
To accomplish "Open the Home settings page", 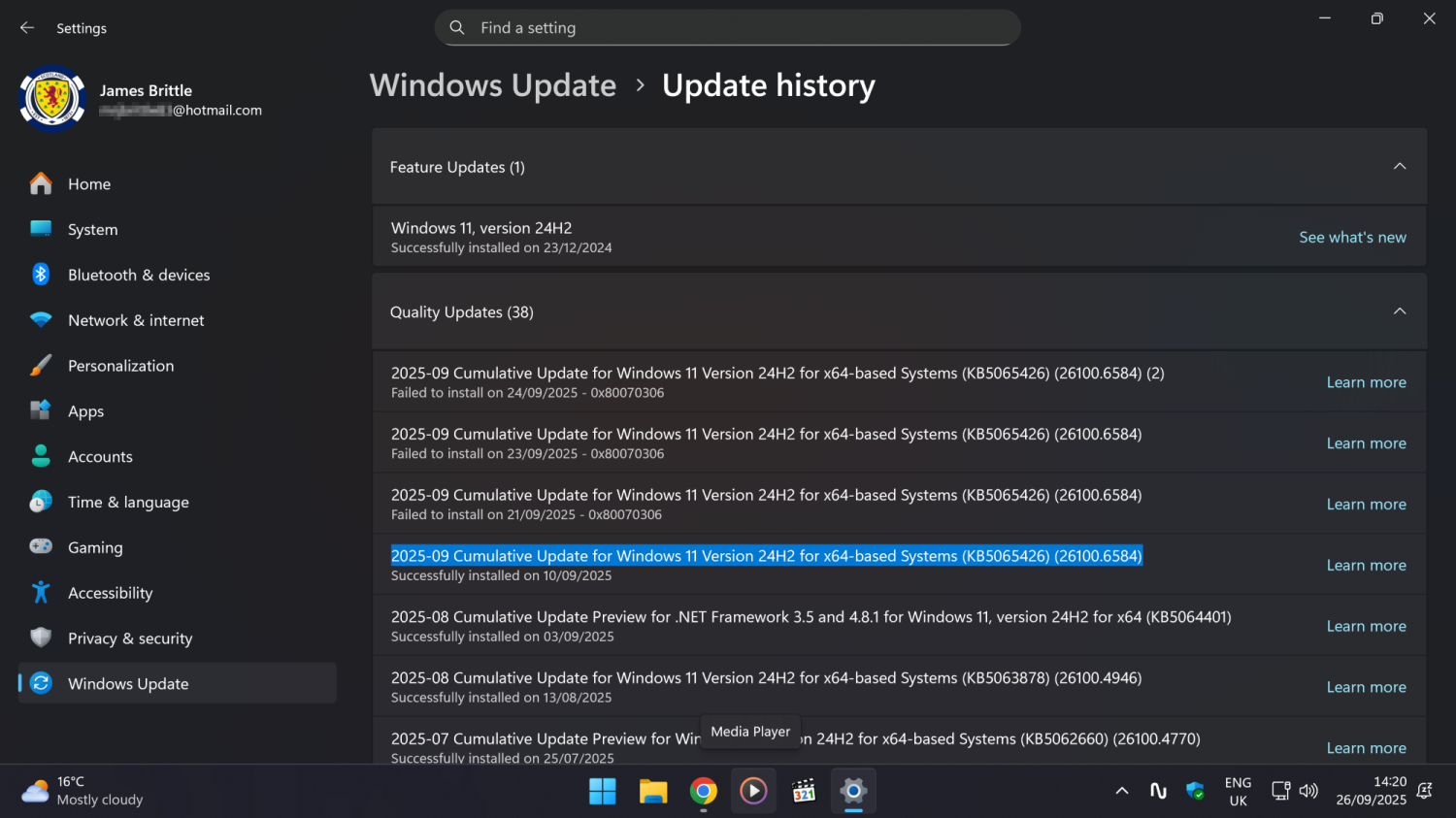I will click(x=178, y=183).
